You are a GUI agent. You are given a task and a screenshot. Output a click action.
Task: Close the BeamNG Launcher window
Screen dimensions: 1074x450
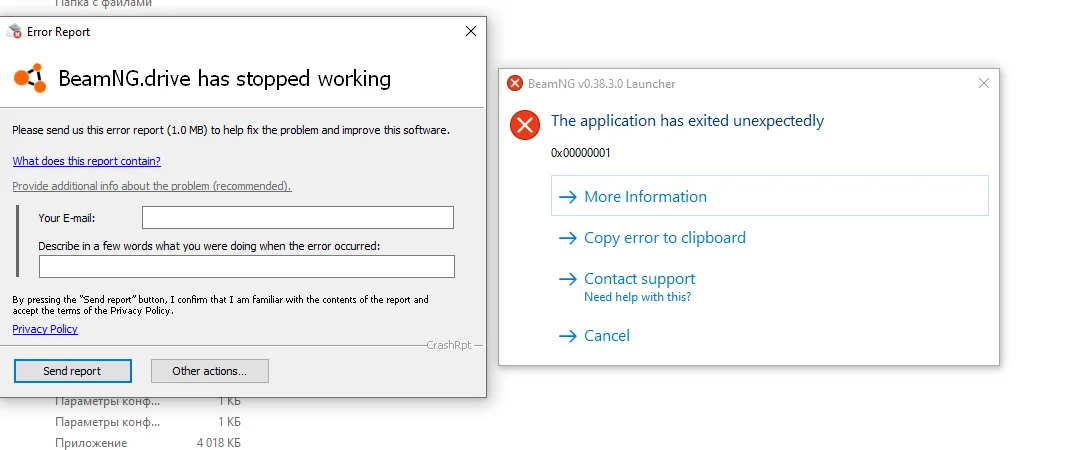click(x=984, y=84)
